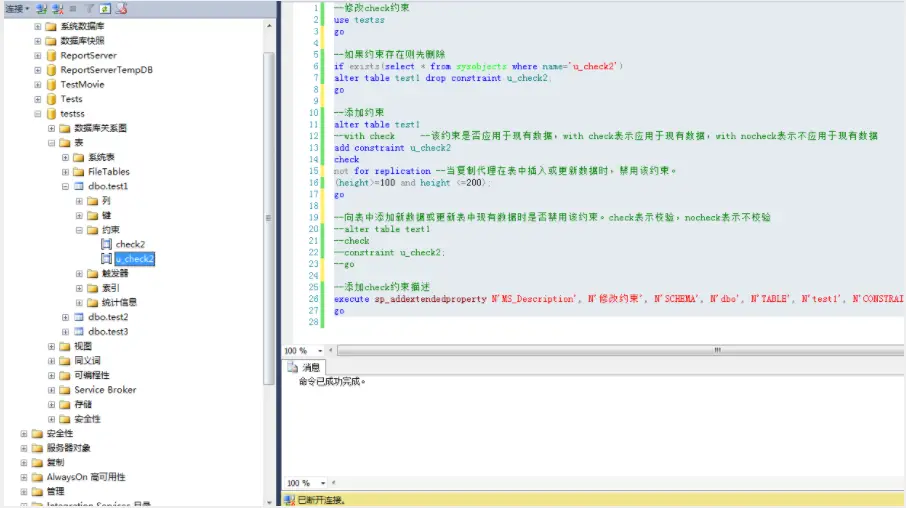906x508 pixels.
Task: Click the 'use testss' line in the editor
Action: click(x=359, y=20)
